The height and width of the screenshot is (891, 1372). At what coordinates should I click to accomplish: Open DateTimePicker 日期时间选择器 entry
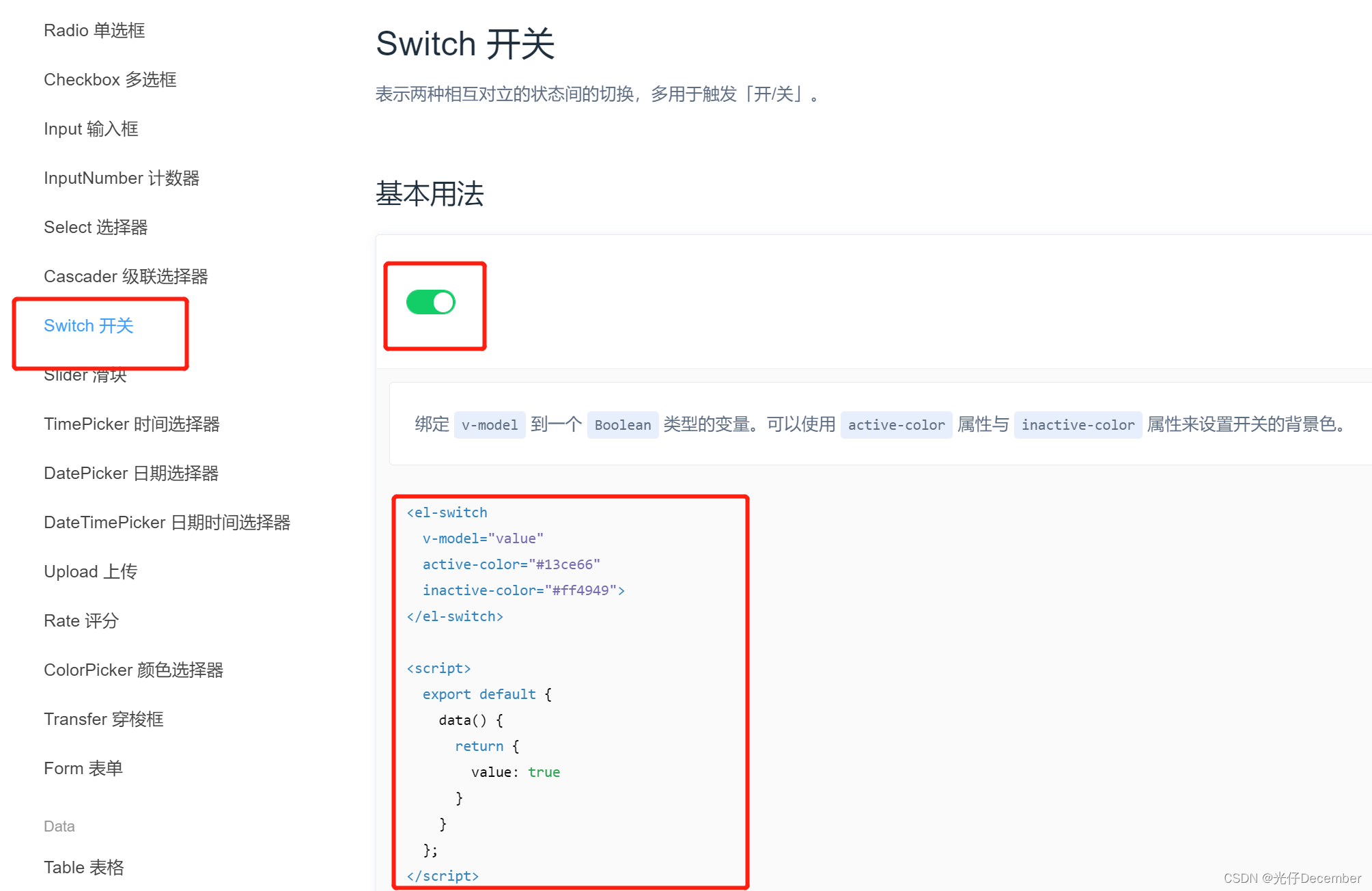(167, 523)
